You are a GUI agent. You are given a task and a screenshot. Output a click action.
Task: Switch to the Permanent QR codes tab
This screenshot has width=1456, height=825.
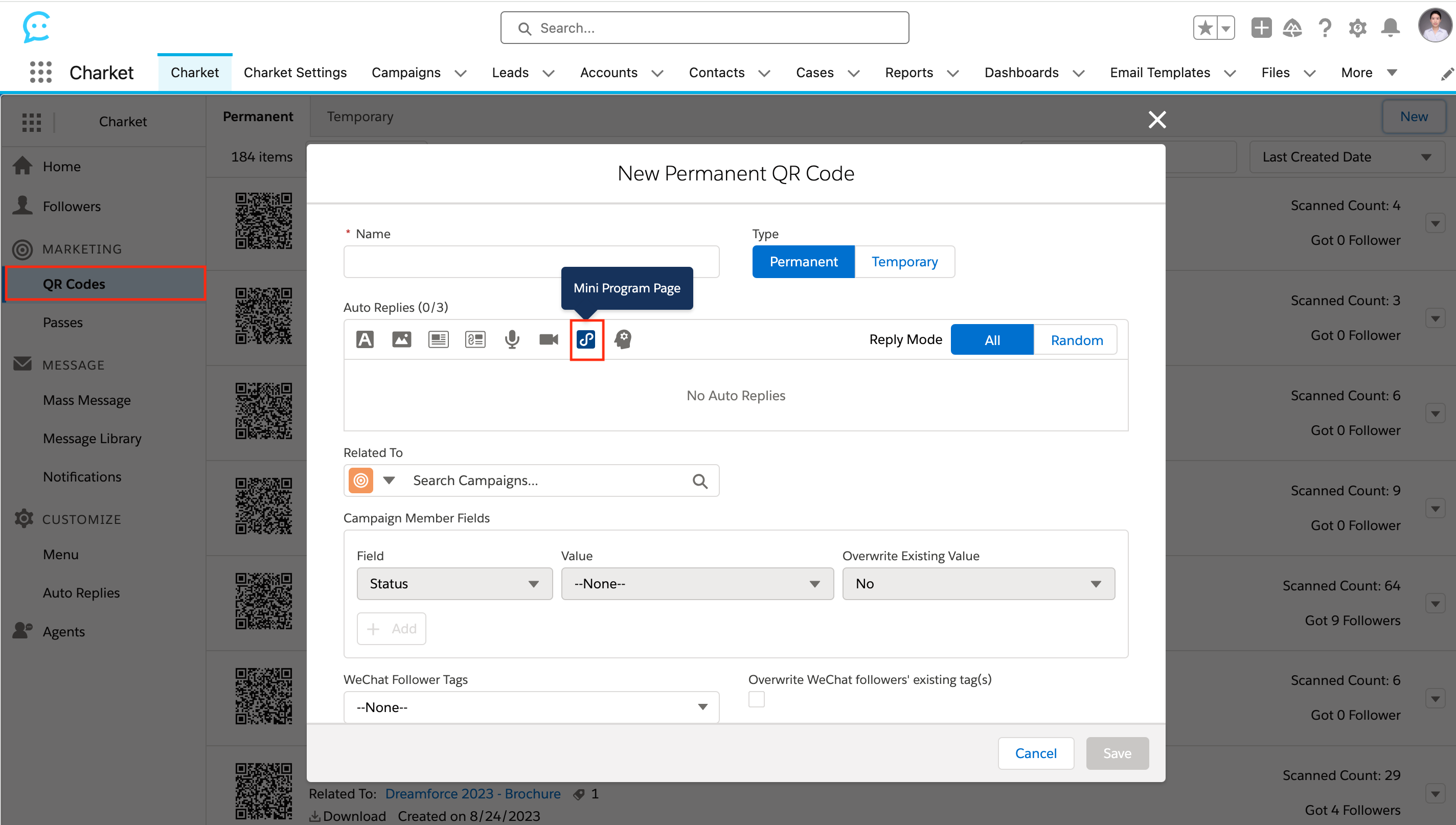point(258,117)
